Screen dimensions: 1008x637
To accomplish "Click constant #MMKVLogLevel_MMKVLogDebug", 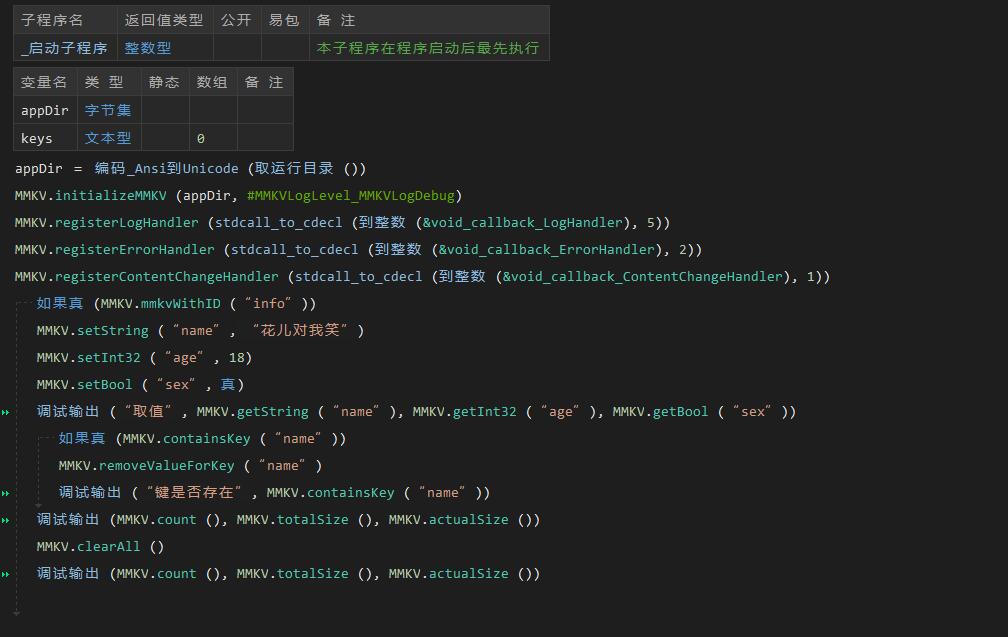I will [x=350, y=195].
